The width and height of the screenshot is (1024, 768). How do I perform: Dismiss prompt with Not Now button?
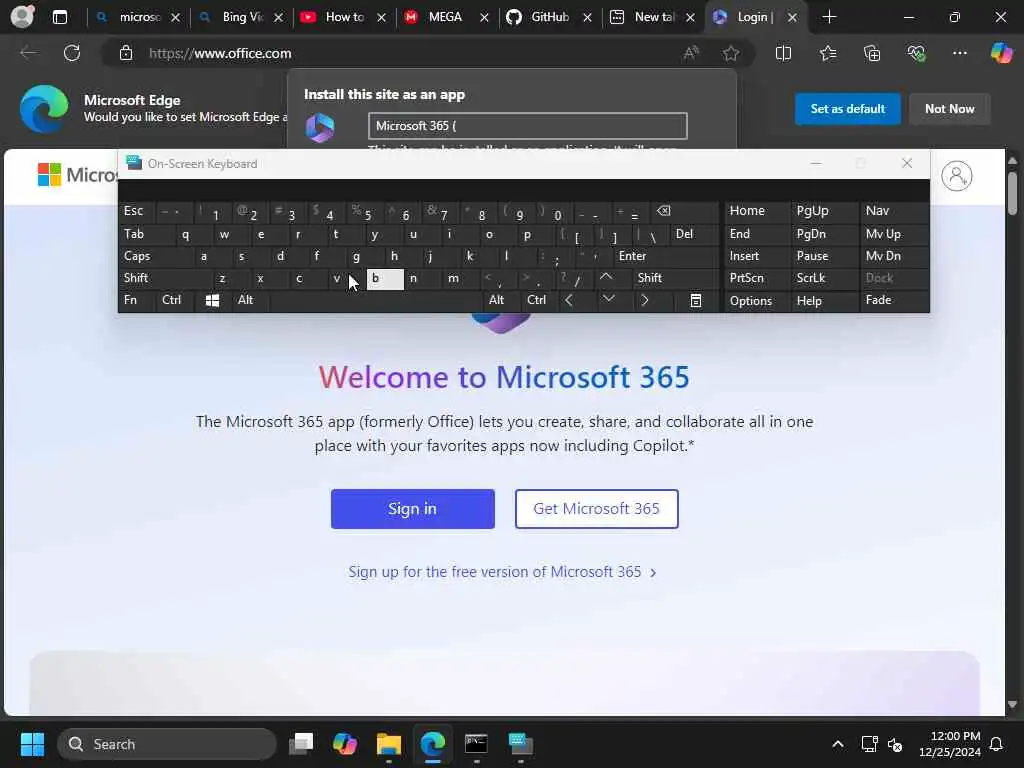[x=950, y=108]
